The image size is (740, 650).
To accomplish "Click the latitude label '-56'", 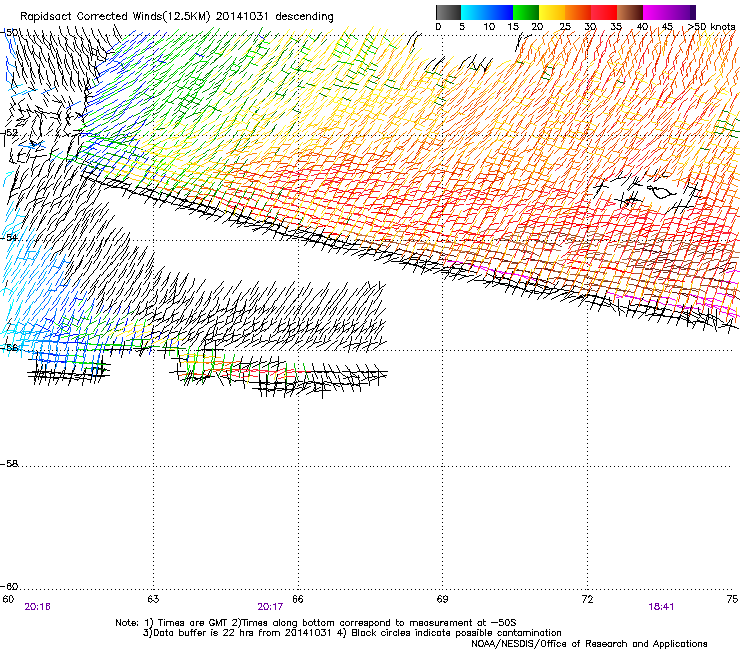I will (9, 347).
